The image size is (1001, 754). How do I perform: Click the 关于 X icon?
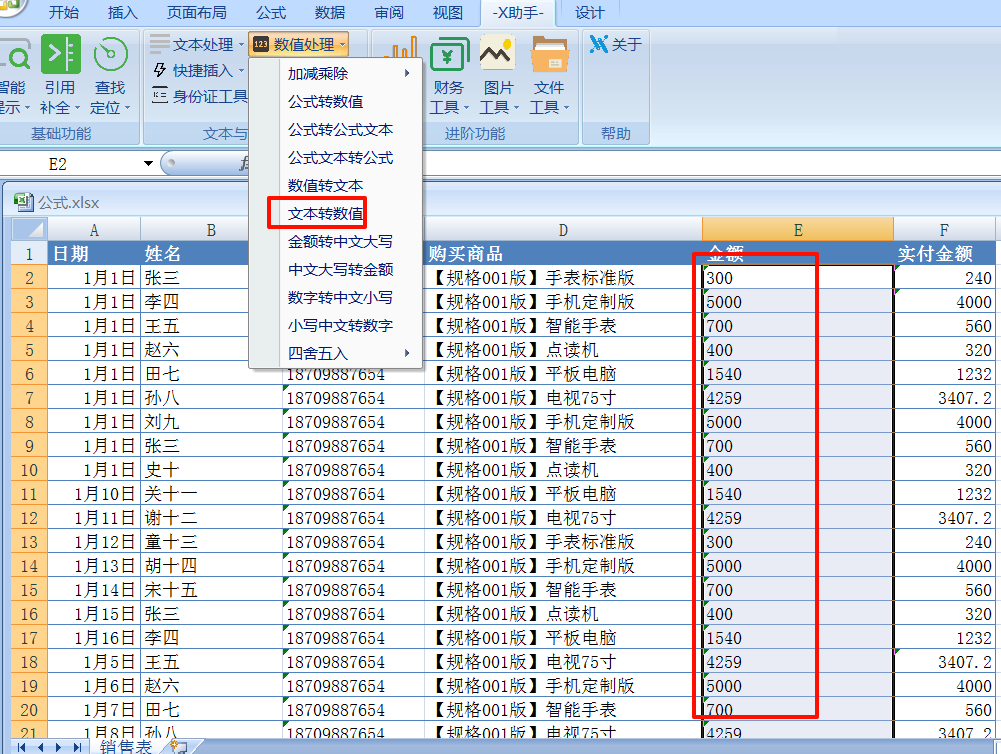(x=598, y=44)
